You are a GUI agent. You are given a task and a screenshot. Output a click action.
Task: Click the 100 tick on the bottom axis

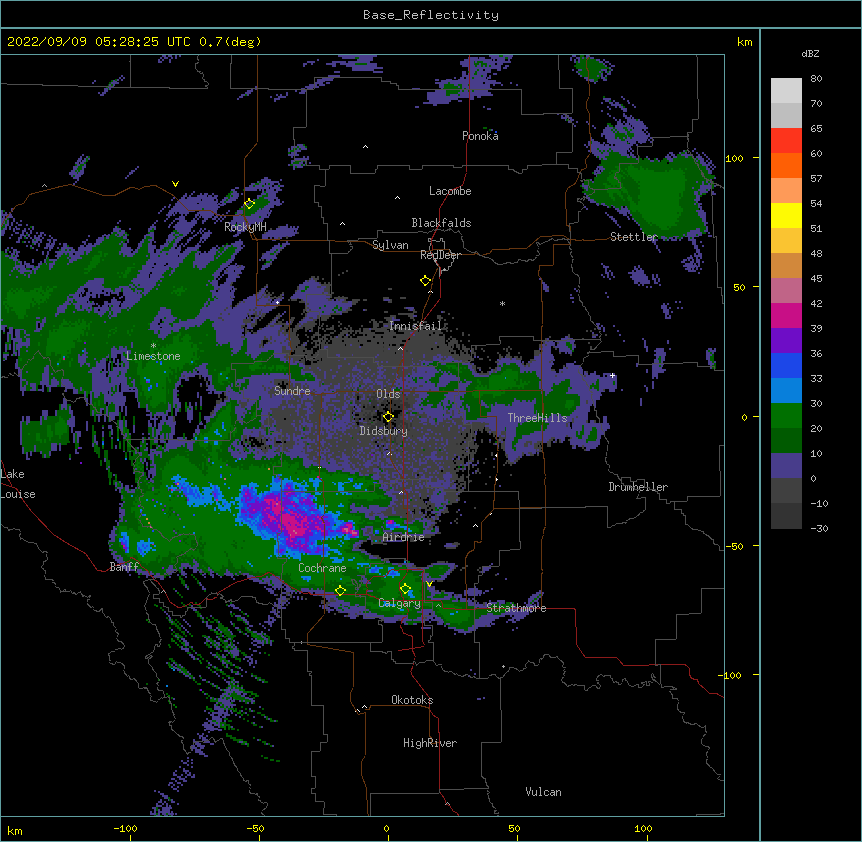[x=643, y=829]
